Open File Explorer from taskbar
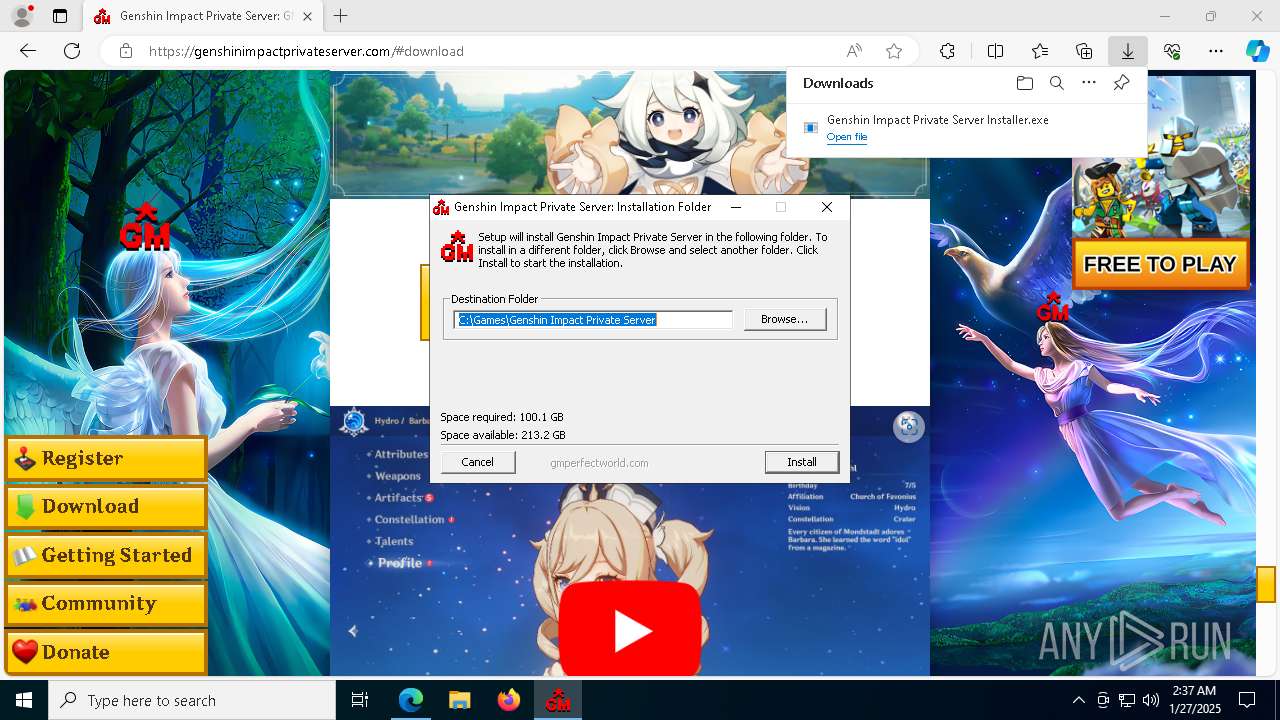The image size is (1280, 720). point(459,700)
